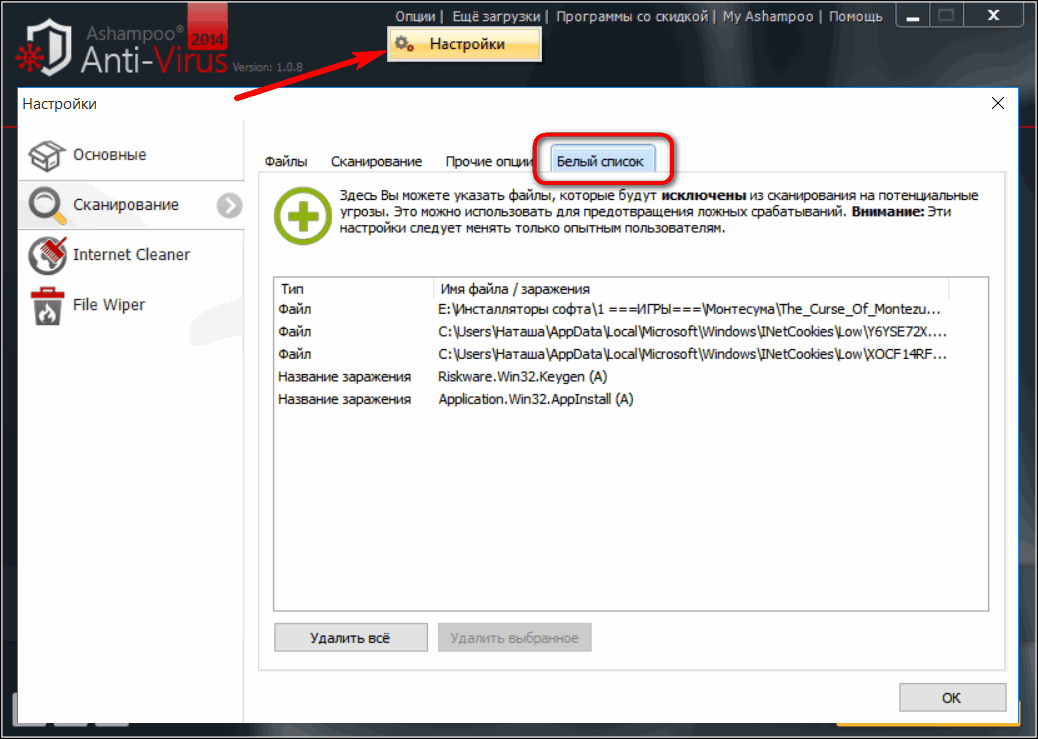Select the Белый список tab
The height and width of the screenshot is (739, 1038).
pyautogui.click(x=600, y=162)
